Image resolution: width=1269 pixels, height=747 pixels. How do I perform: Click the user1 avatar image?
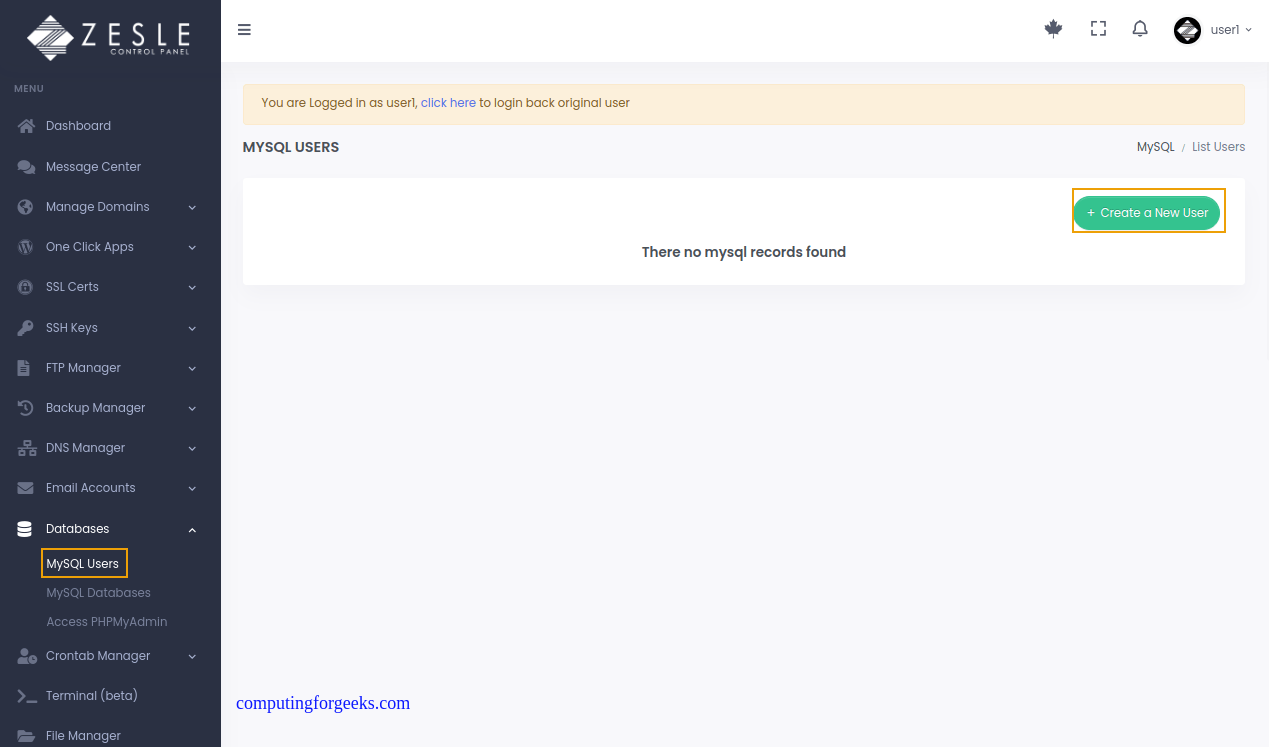pos(1187,30)
